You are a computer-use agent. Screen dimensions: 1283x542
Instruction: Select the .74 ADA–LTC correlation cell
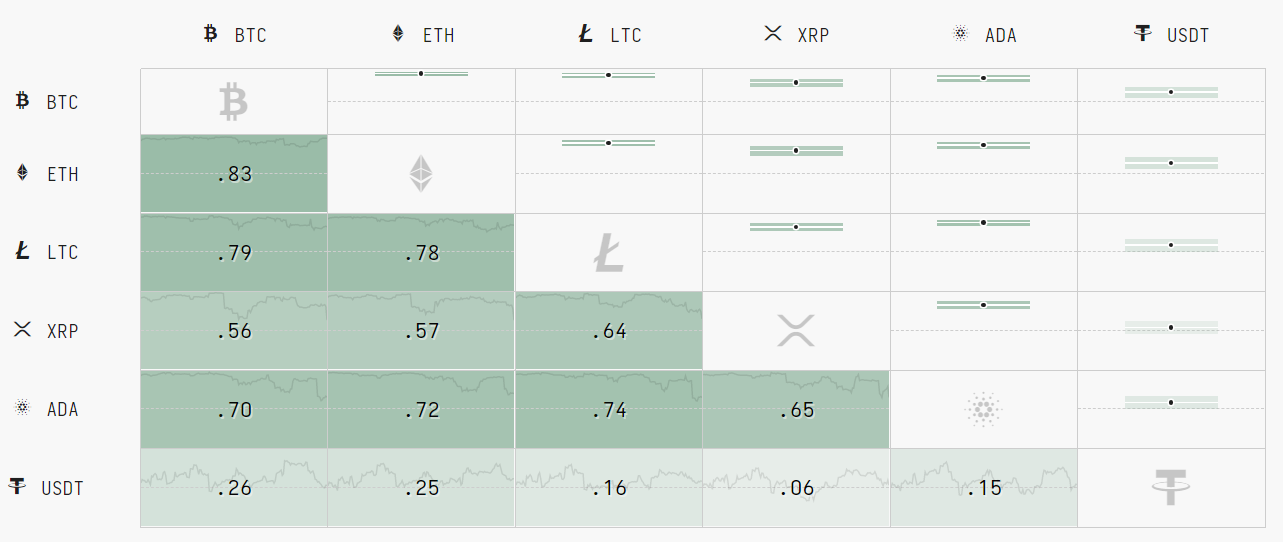(x=608, y=410)
